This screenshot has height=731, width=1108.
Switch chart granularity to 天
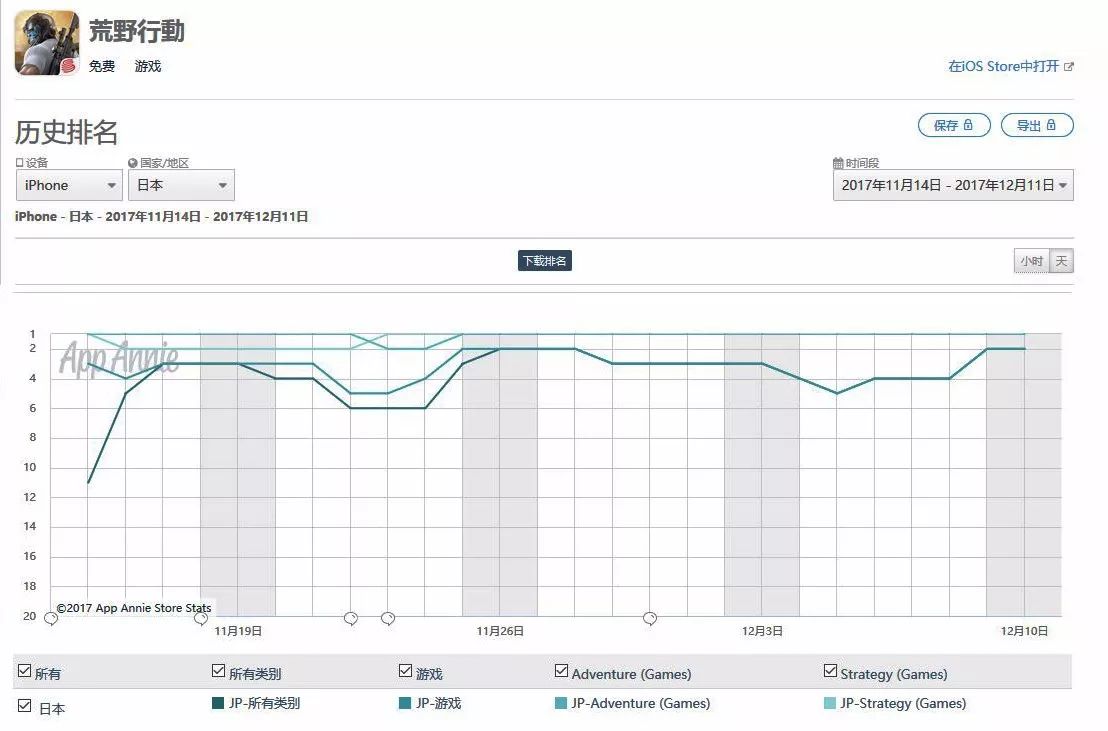click(1061, 261)
